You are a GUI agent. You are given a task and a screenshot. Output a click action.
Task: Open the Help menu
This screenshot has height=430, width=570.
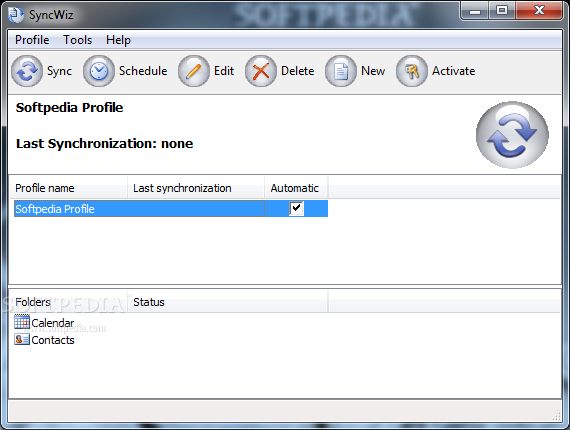coord(118,40)
